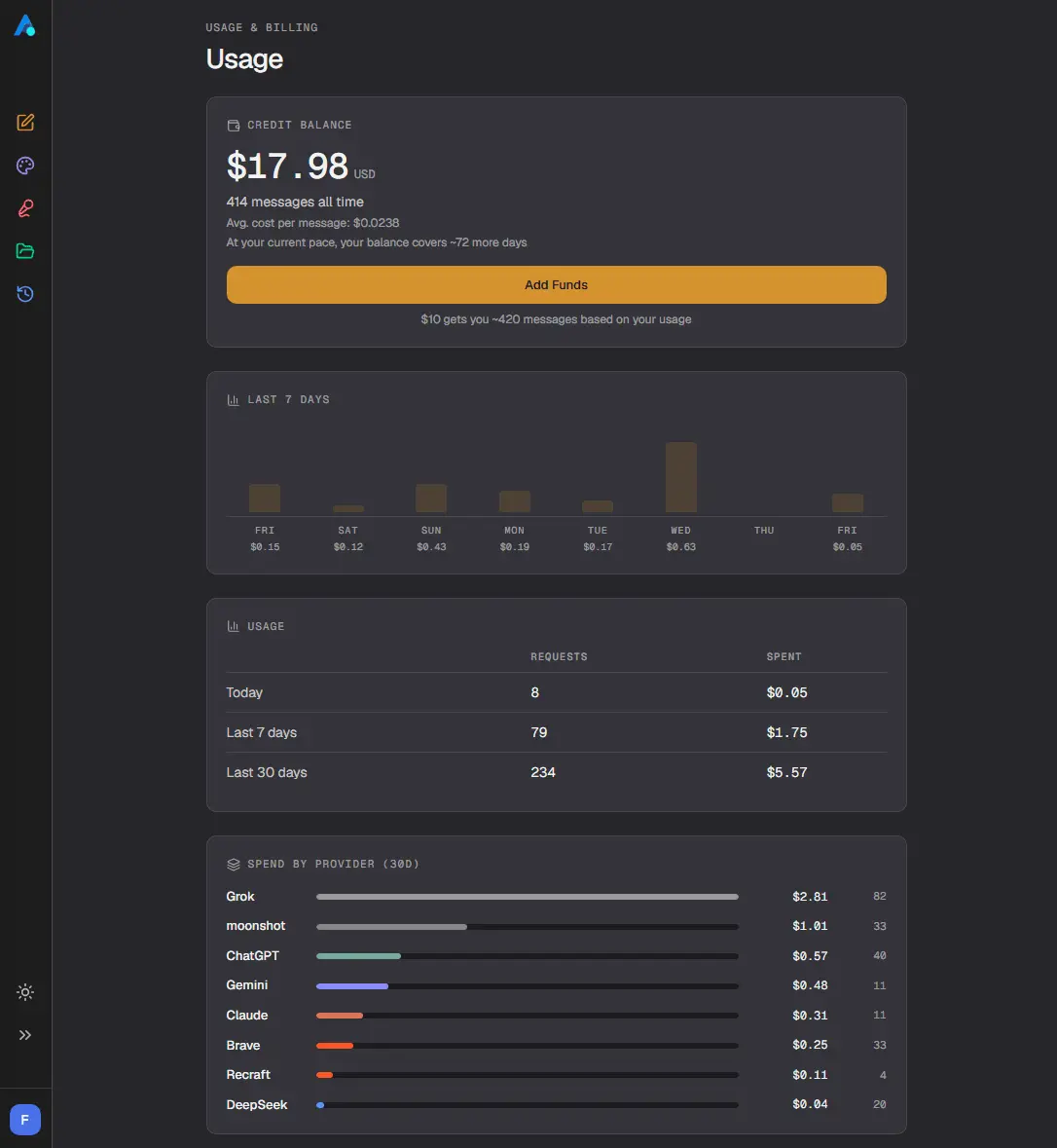
Task: Click the Usage table chart icon
Action: 234,627
